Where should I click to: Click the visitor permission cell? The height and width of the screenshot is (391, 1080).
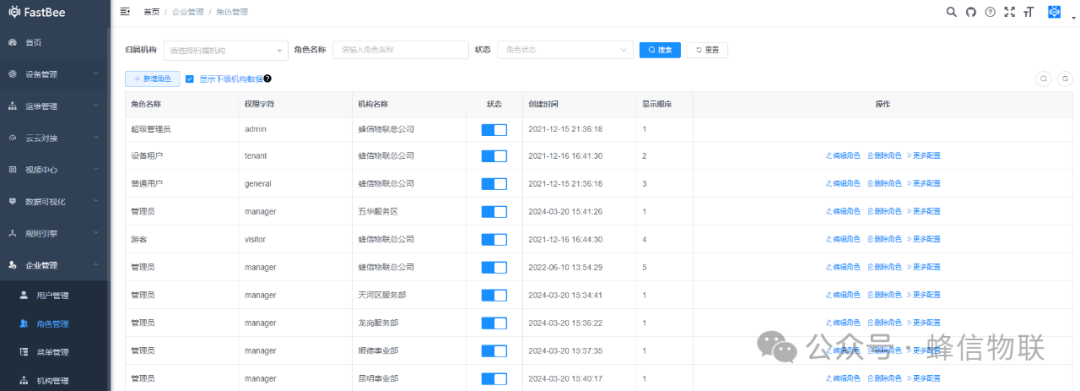tap(256, 240)
